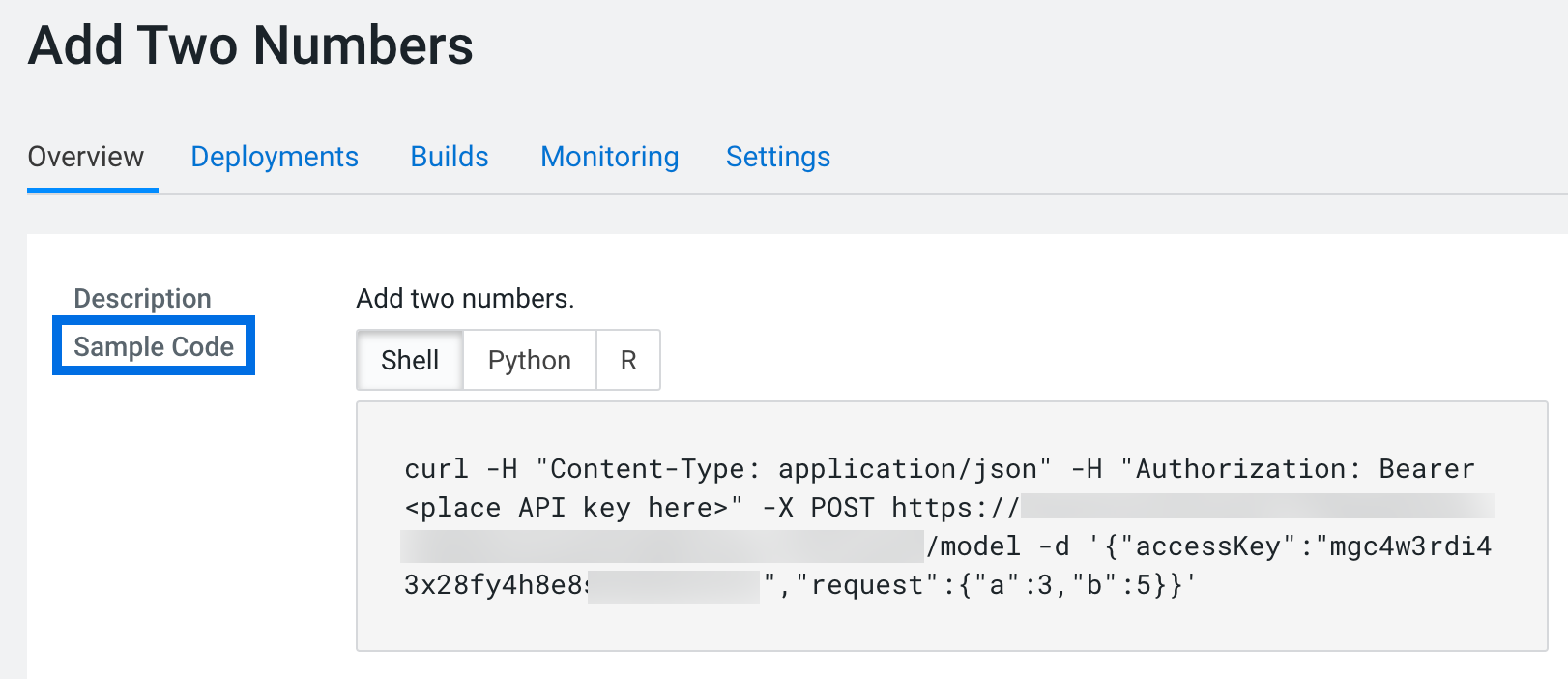Click the highlighted Sample Code label

tap(154, 346)
